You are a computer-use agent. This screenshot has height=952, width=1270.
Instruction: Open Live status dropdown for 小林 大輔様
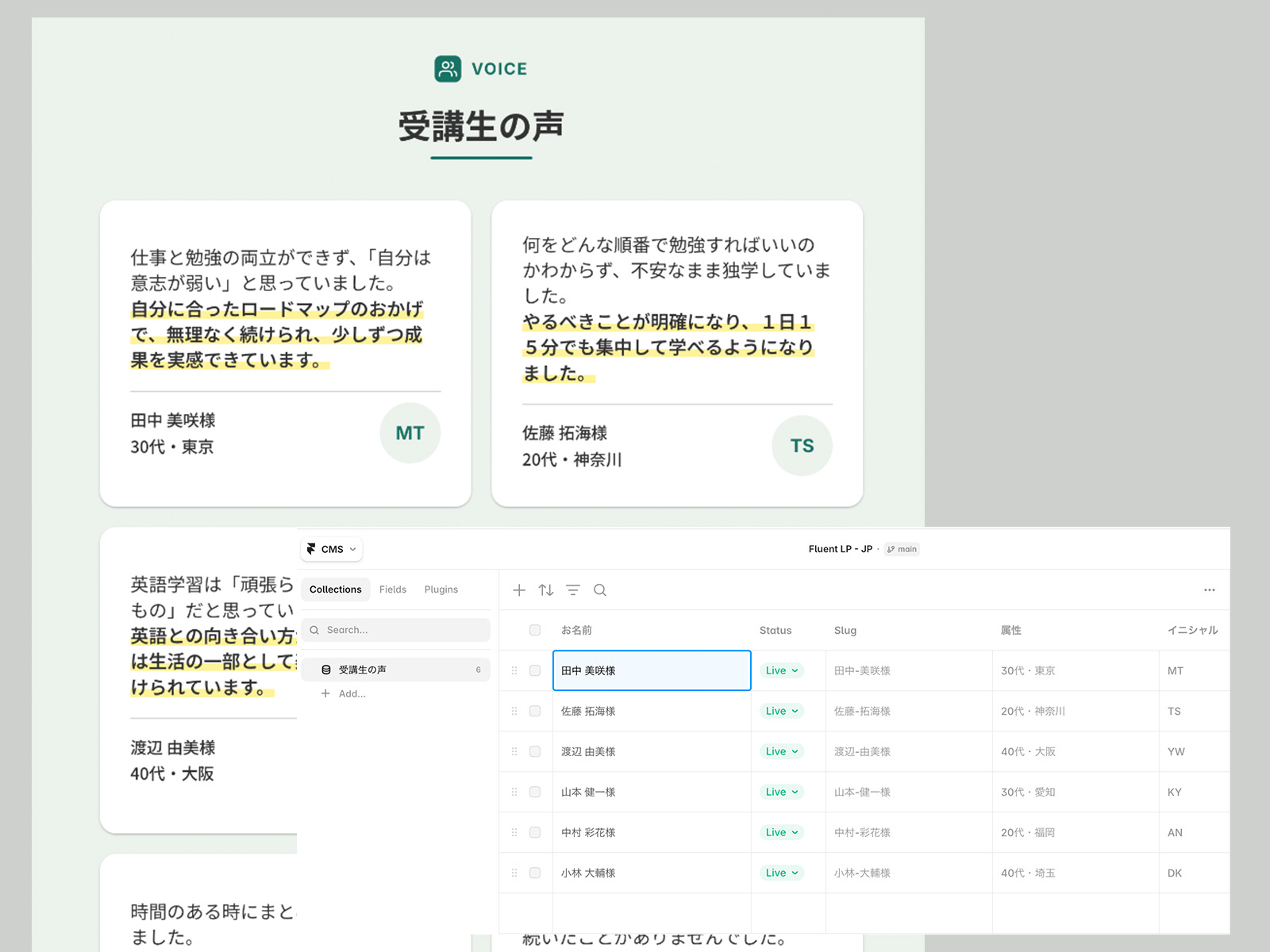782,873
